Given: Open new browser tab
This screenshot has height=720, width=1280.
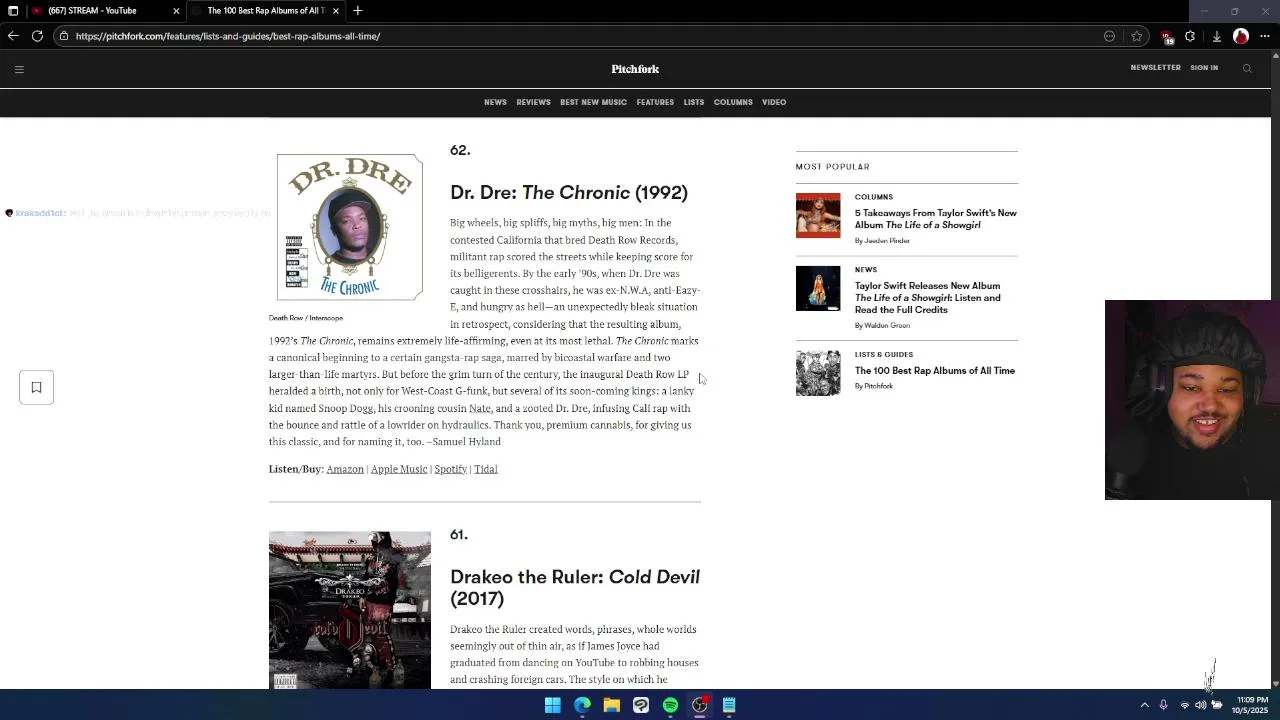Looking at the screenshot, I should pyautogui.click(x=357, y=11).
